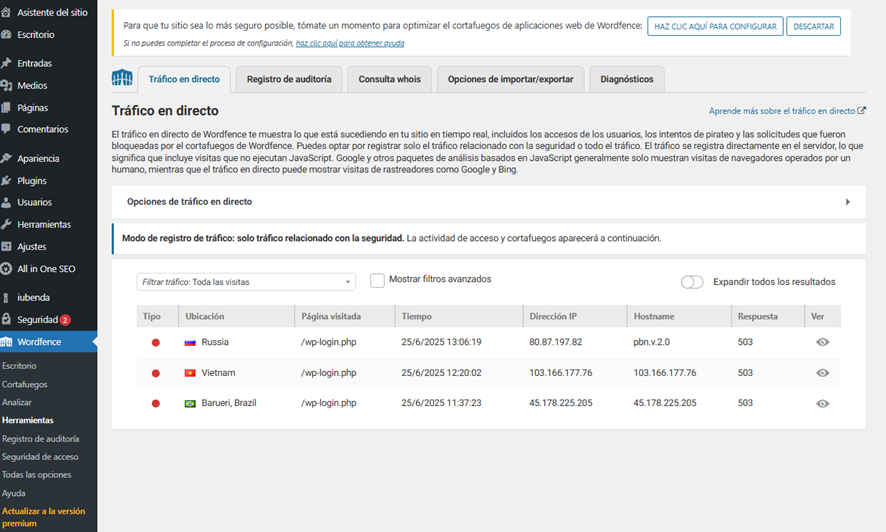Screen dimensions: 886x532
Task: Click the Russia flag icon
Action: pyautogui.click(x=190, y=342)
